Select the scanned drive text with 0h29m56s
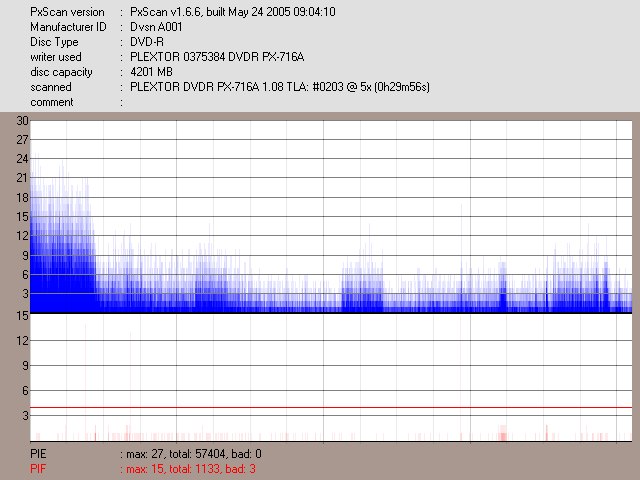 point(280,87)
